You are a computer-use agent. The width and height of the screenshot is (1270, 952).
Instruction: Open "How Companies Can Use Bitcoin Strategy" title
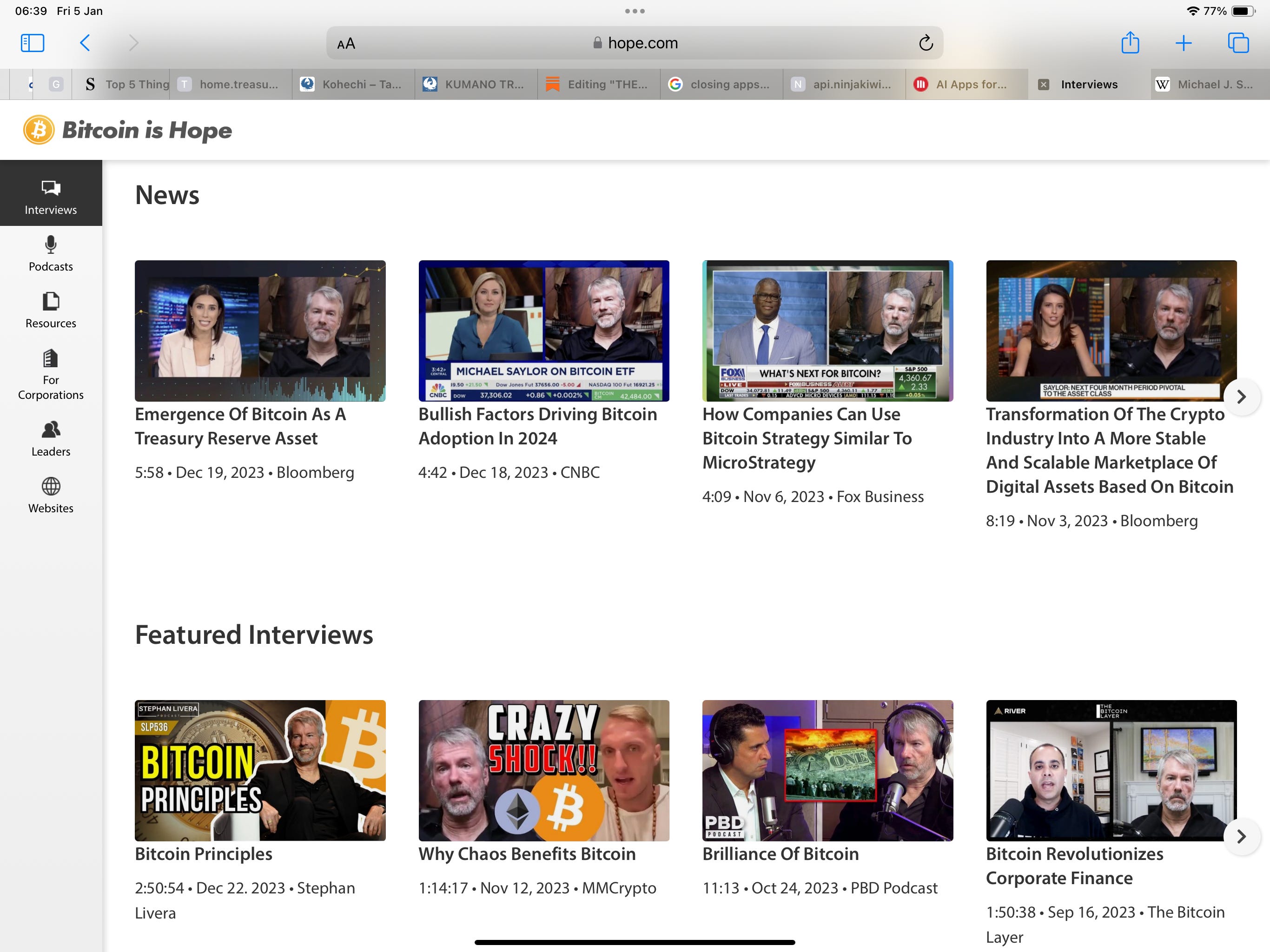807,438
